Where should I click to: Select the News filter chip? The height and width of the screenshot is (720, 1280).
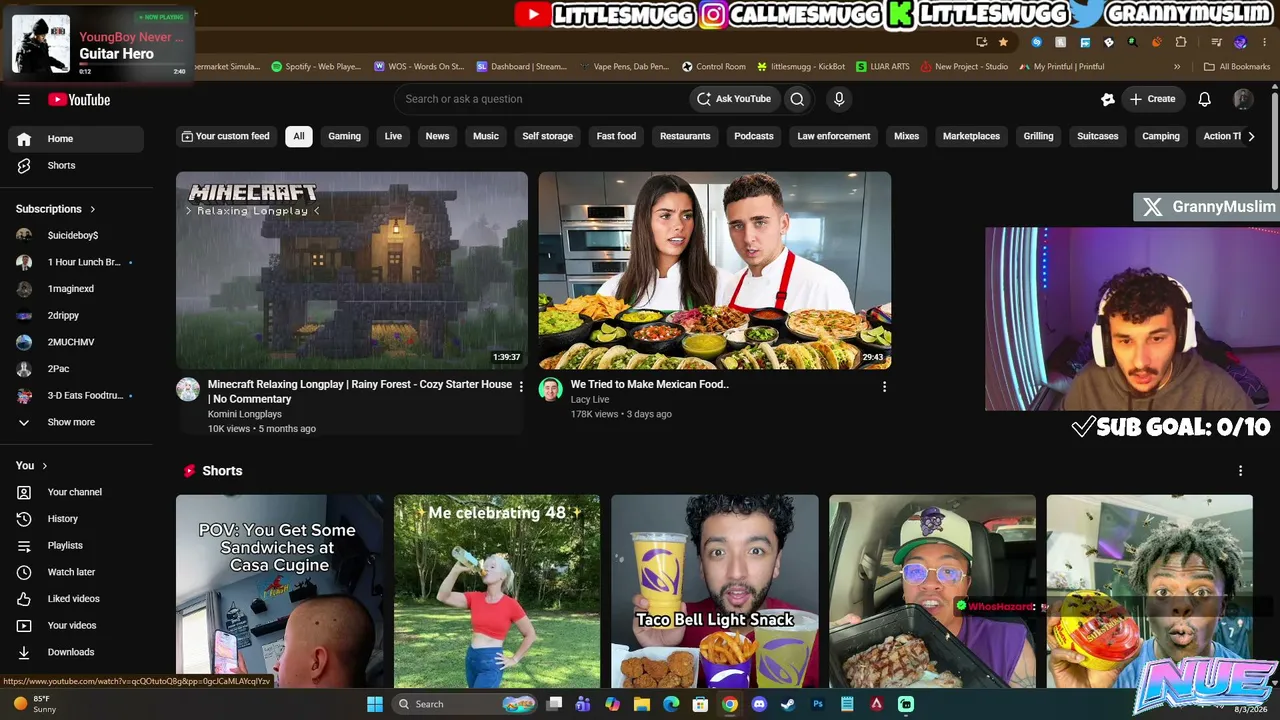pyautogui.click(x=437, y=136)
